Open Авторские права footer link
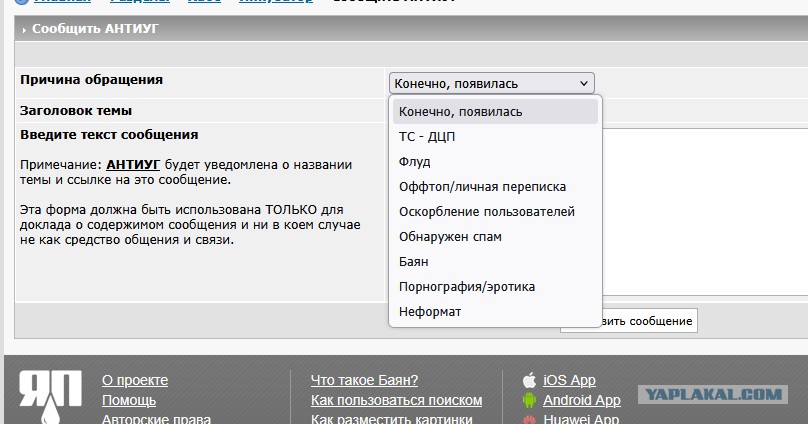 156,419
